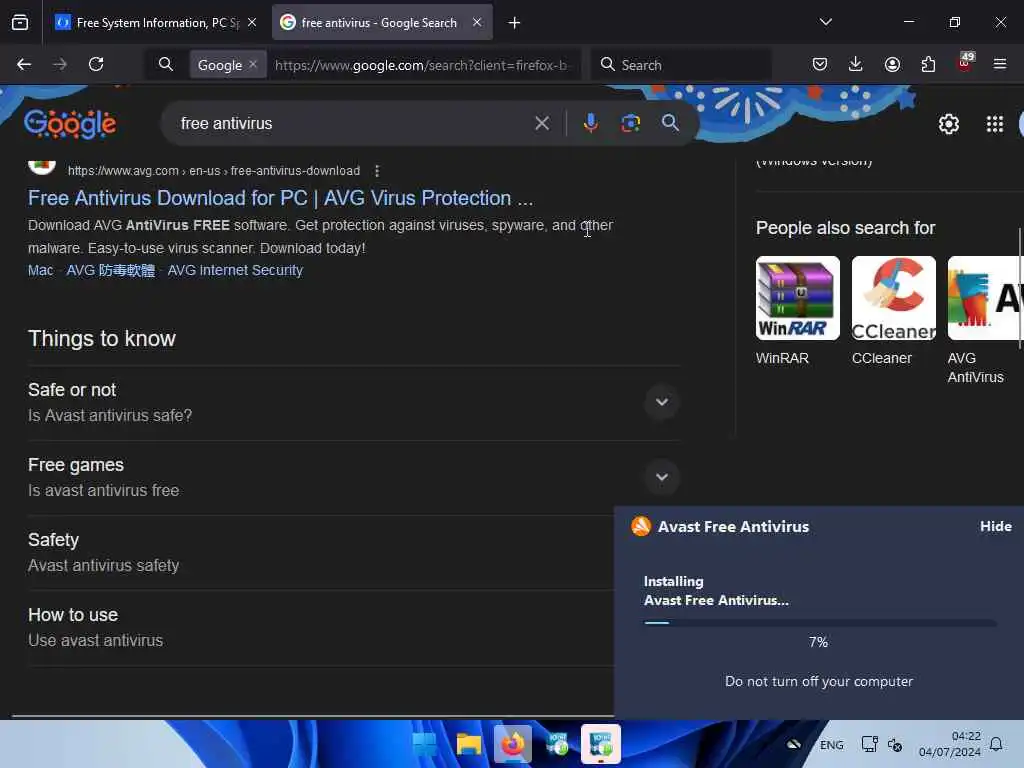Open the list all tabs dropdown

[x=826, y=22]
